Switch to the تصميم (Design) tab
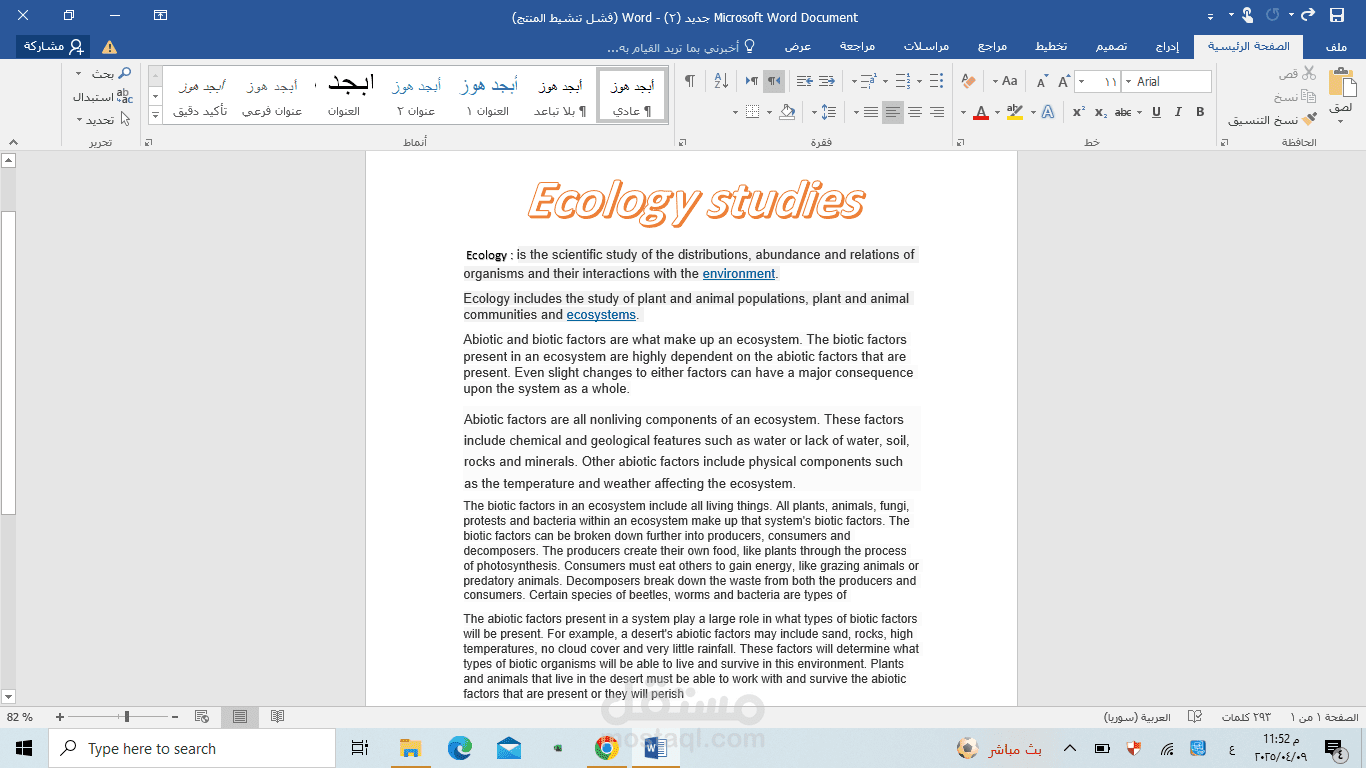 pyautogui.click(x=1111, y=47)
